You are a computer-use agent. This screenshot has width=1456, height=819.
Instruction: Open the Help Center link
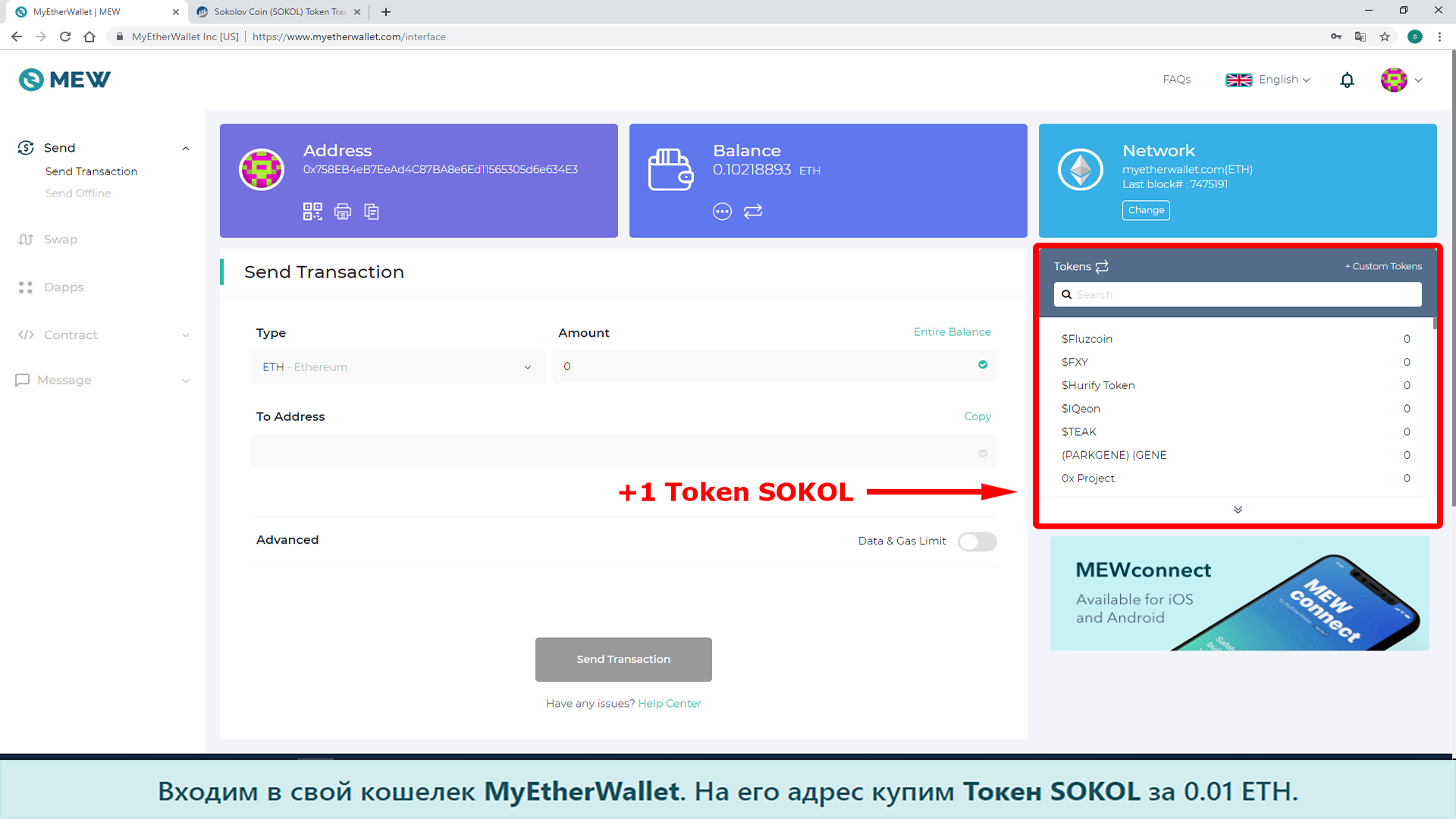670,704
